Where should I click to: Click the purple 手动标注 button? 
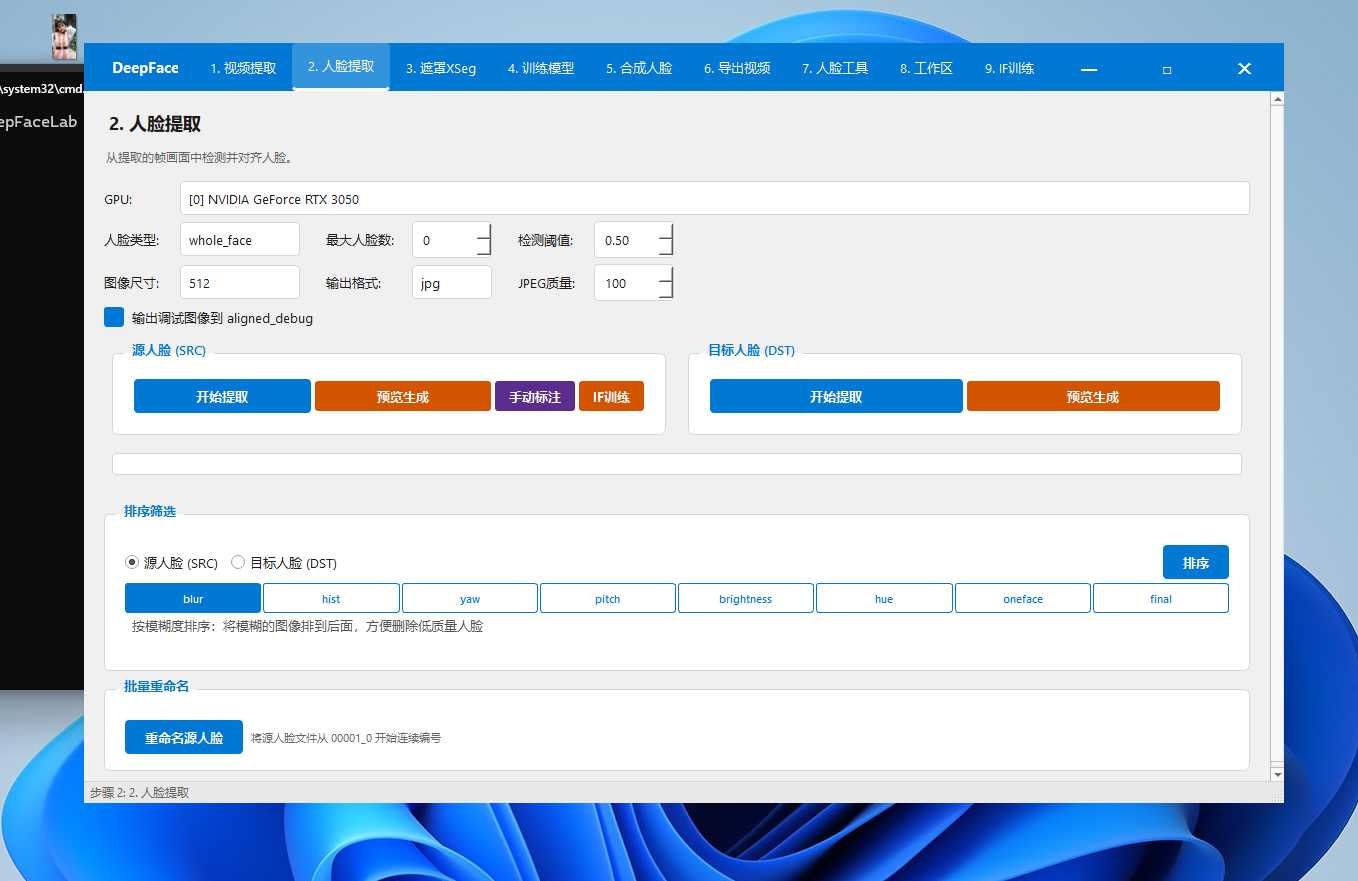tap(535, 396)
